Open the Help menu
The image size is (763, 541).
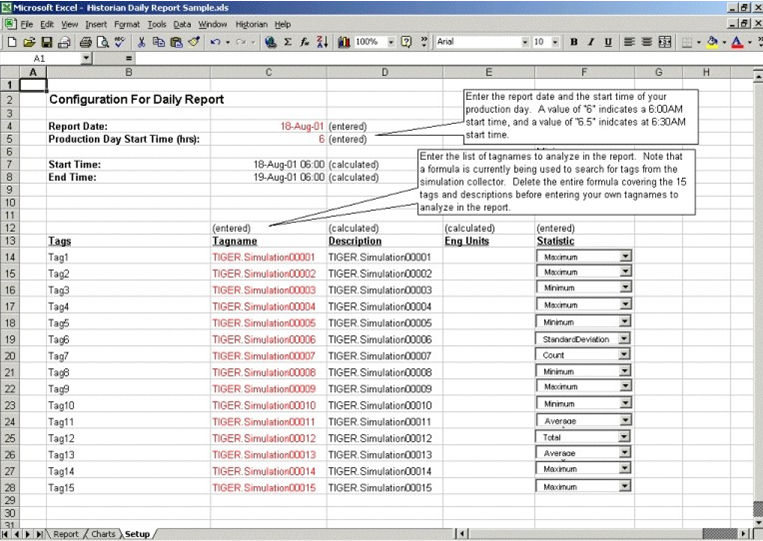click(283, 24)
